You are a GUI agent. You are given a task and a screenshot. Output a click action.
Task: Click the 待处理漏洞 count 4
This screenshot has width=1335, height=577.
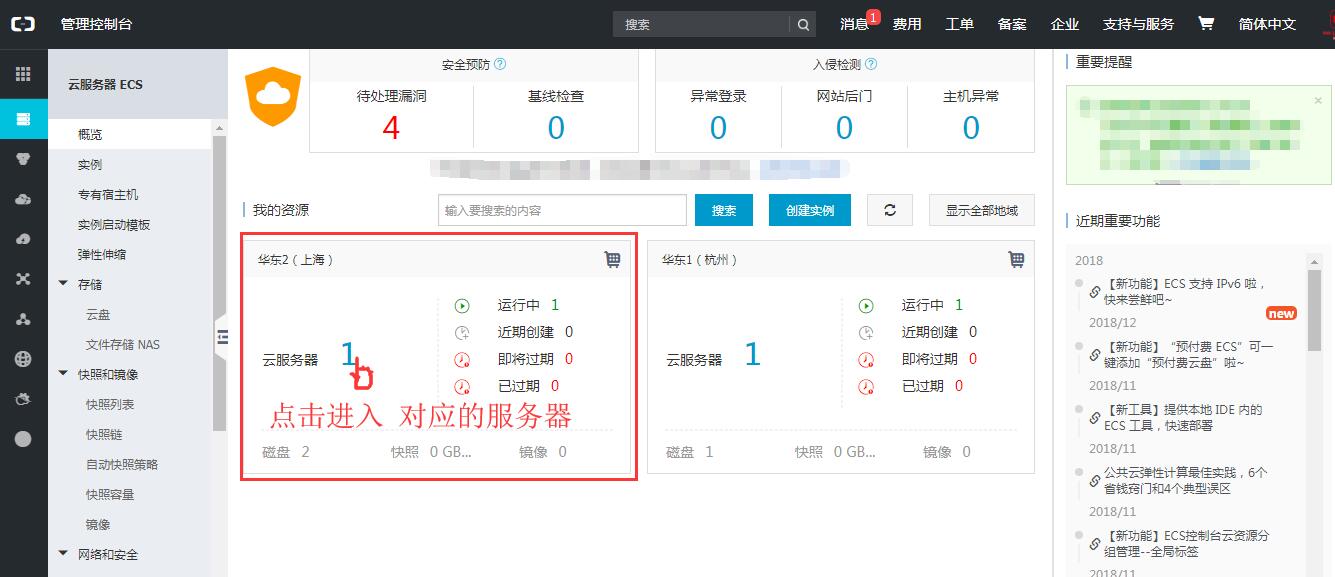coord(391,128)
